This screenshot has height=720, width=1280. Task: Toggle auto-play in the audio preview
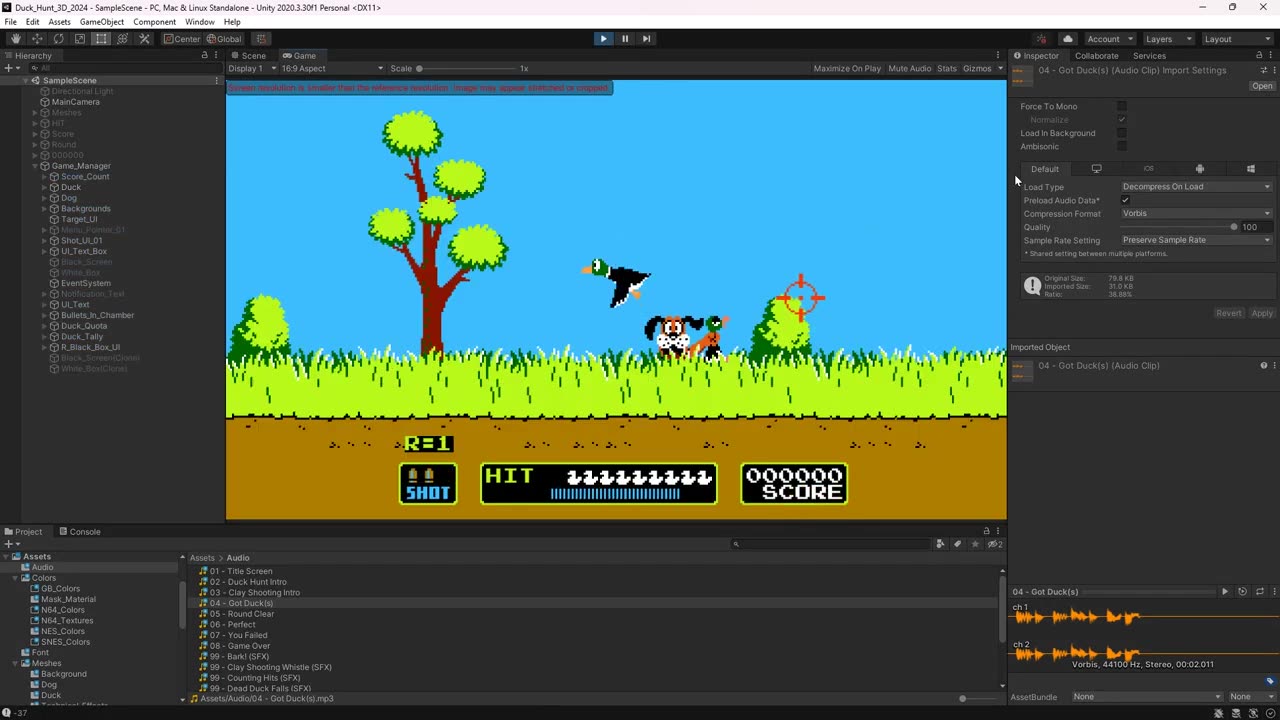1243,592
